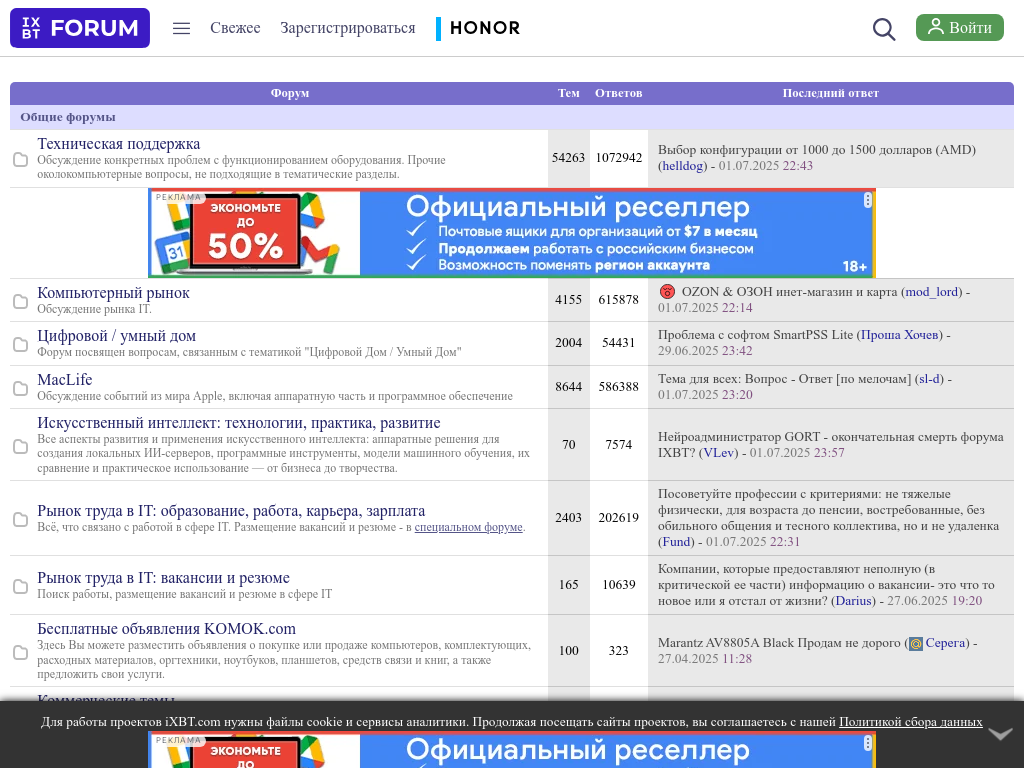Viewport: 1024px width, 768px height.
Task: Open the iXBT Forum logo home link
Action: click(80, 28)
